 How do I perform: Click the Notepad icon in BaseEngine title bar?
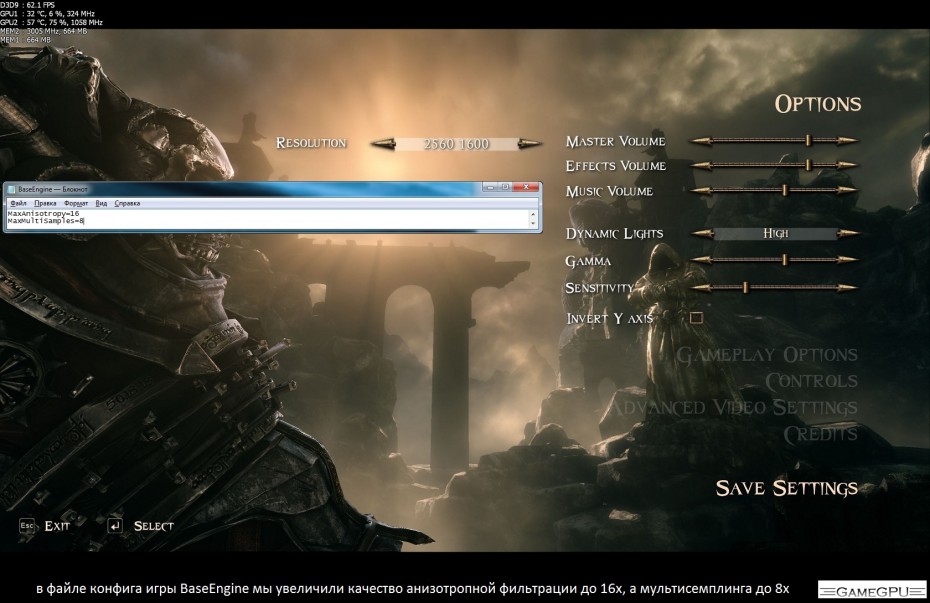click(x=12, y=188)
